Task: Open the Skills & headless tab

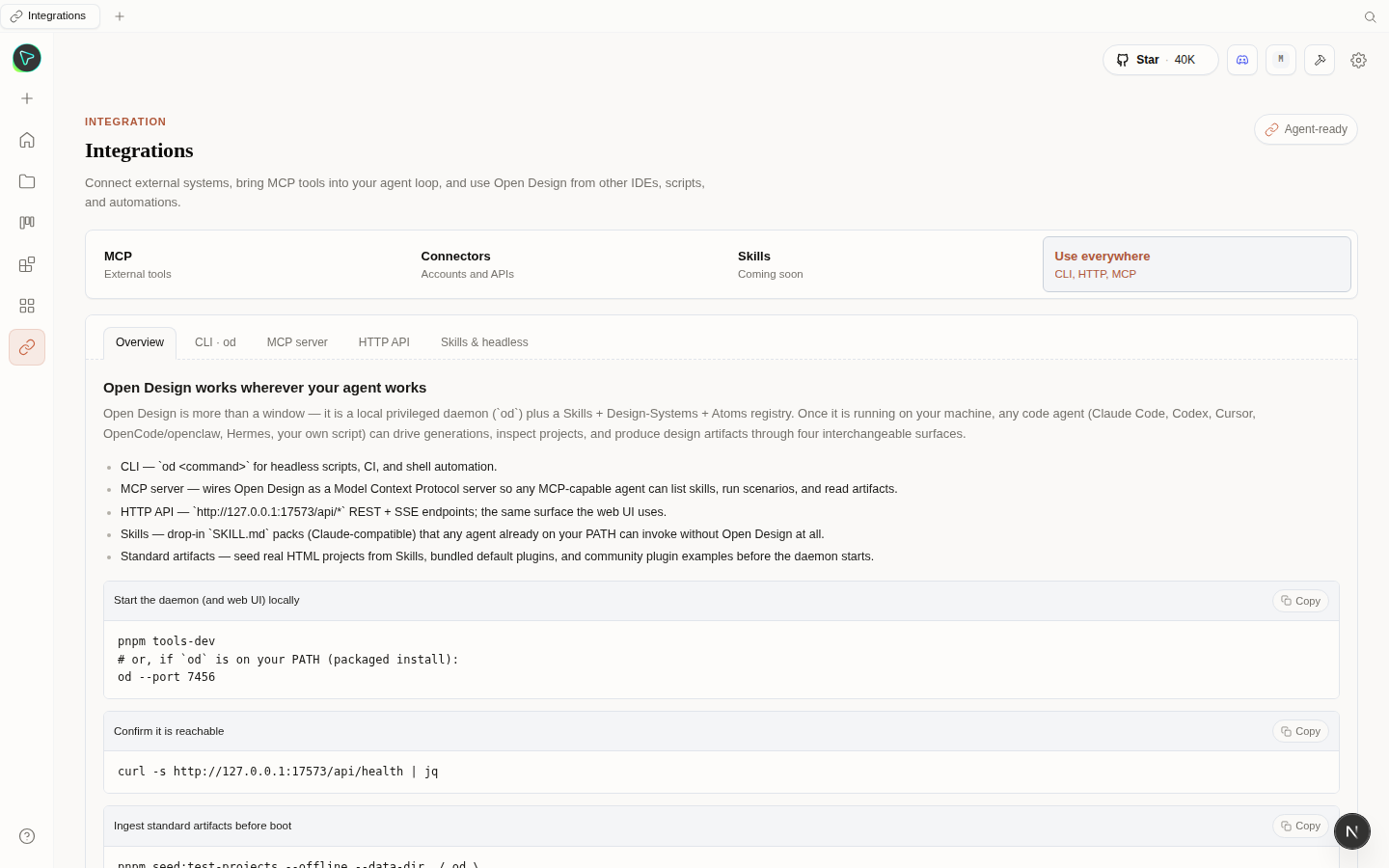Action: pos(484,342)
